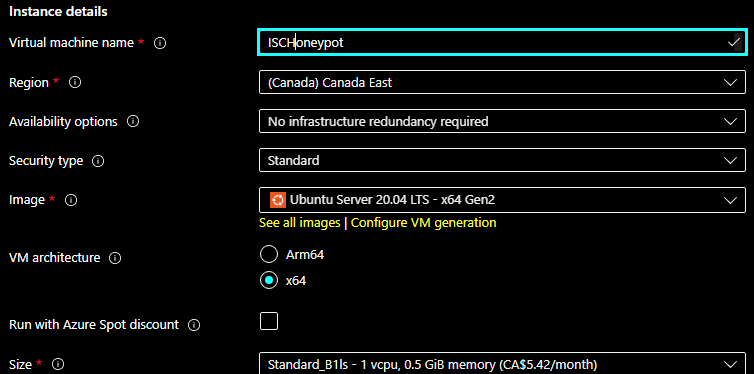Expand the Availability options dropdown
This screenshot has height=374, width=754.
(503, 122)
